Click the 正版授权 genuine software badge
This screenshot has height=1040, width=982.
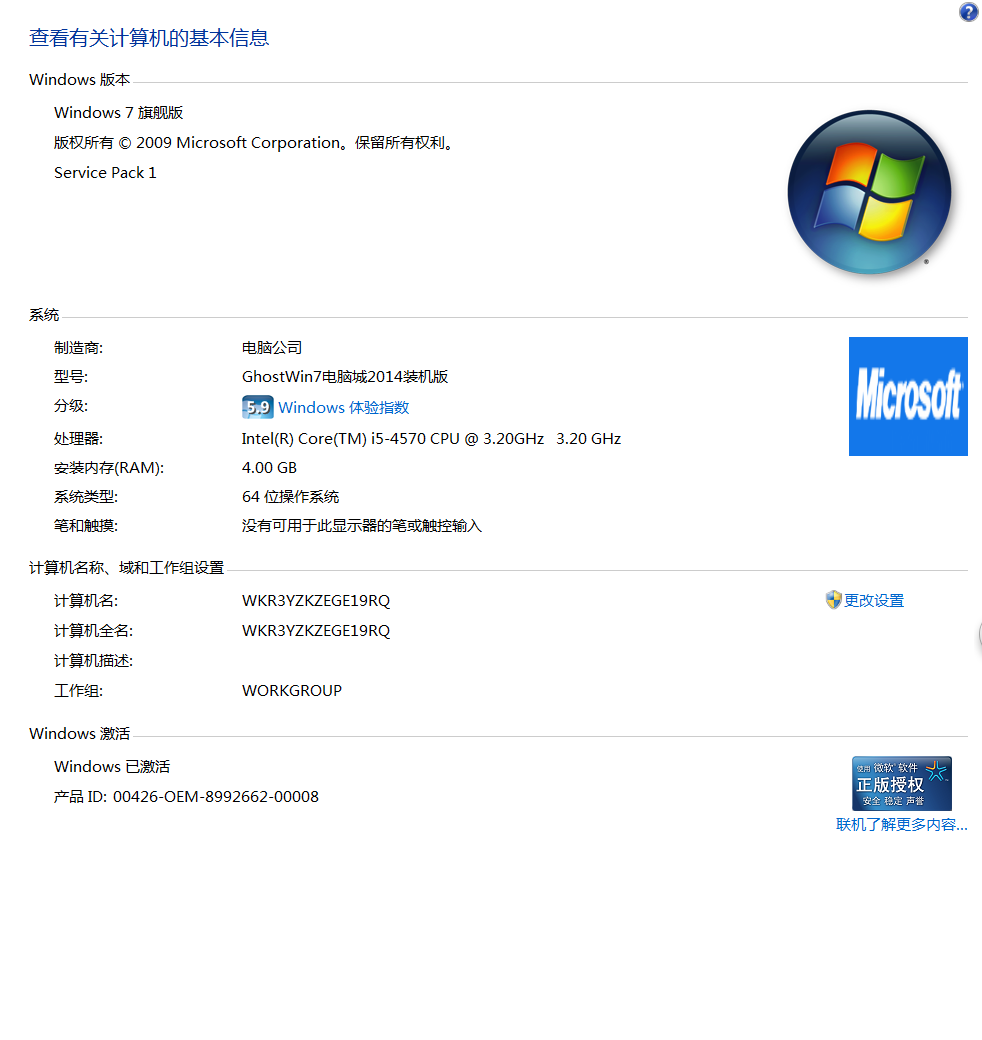coord(902,783)
